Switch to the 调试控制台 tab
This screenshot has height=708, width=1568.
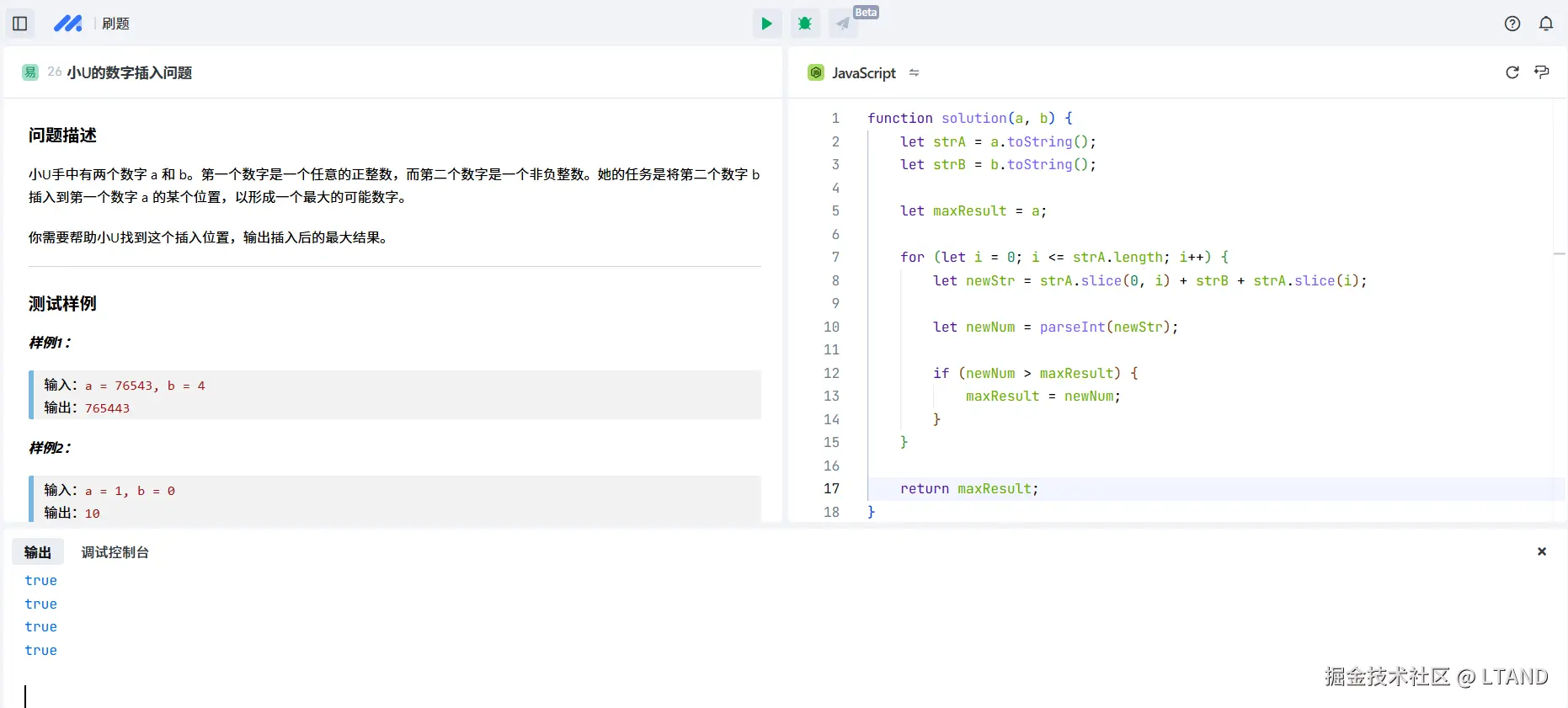[115, 552]
